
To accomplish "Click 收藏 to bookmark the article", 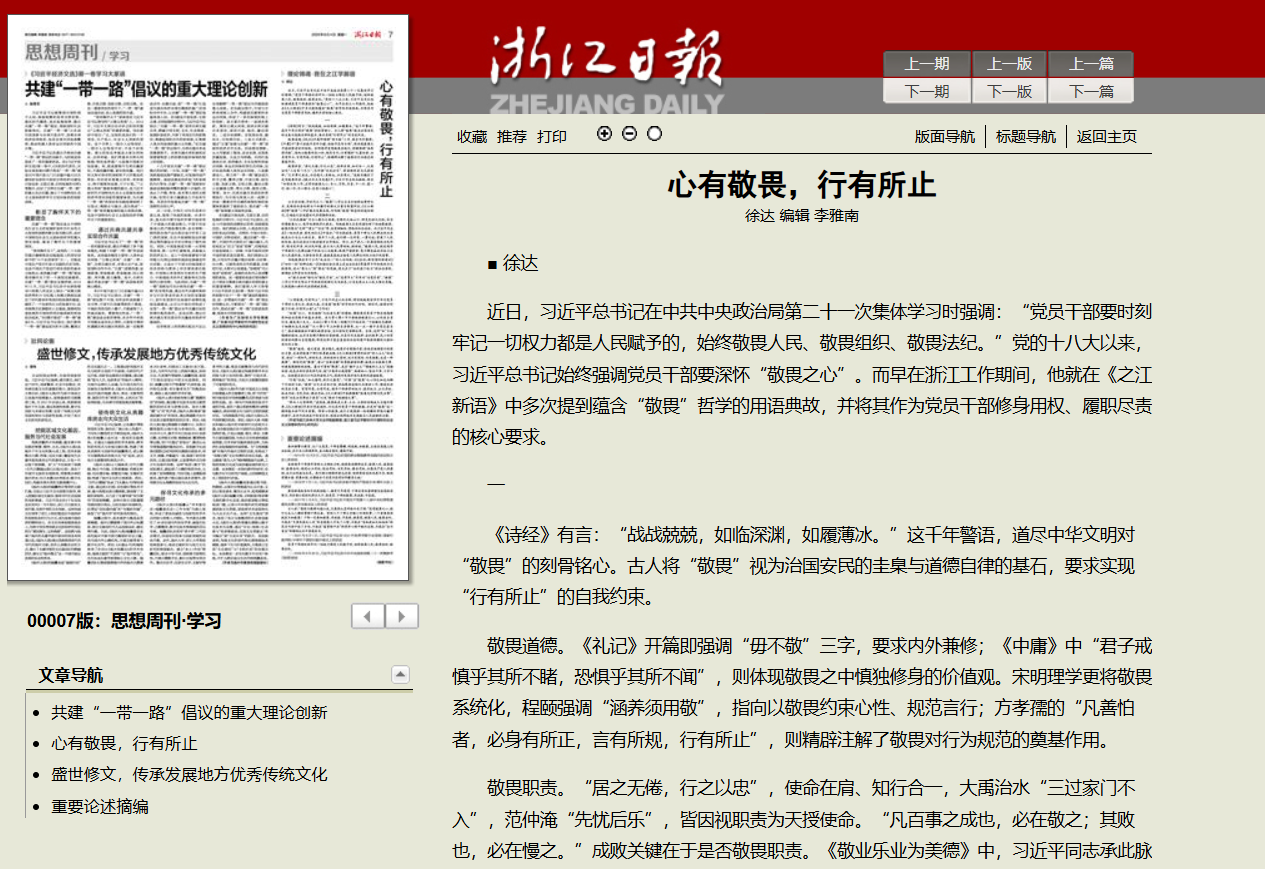I will 472,137.
